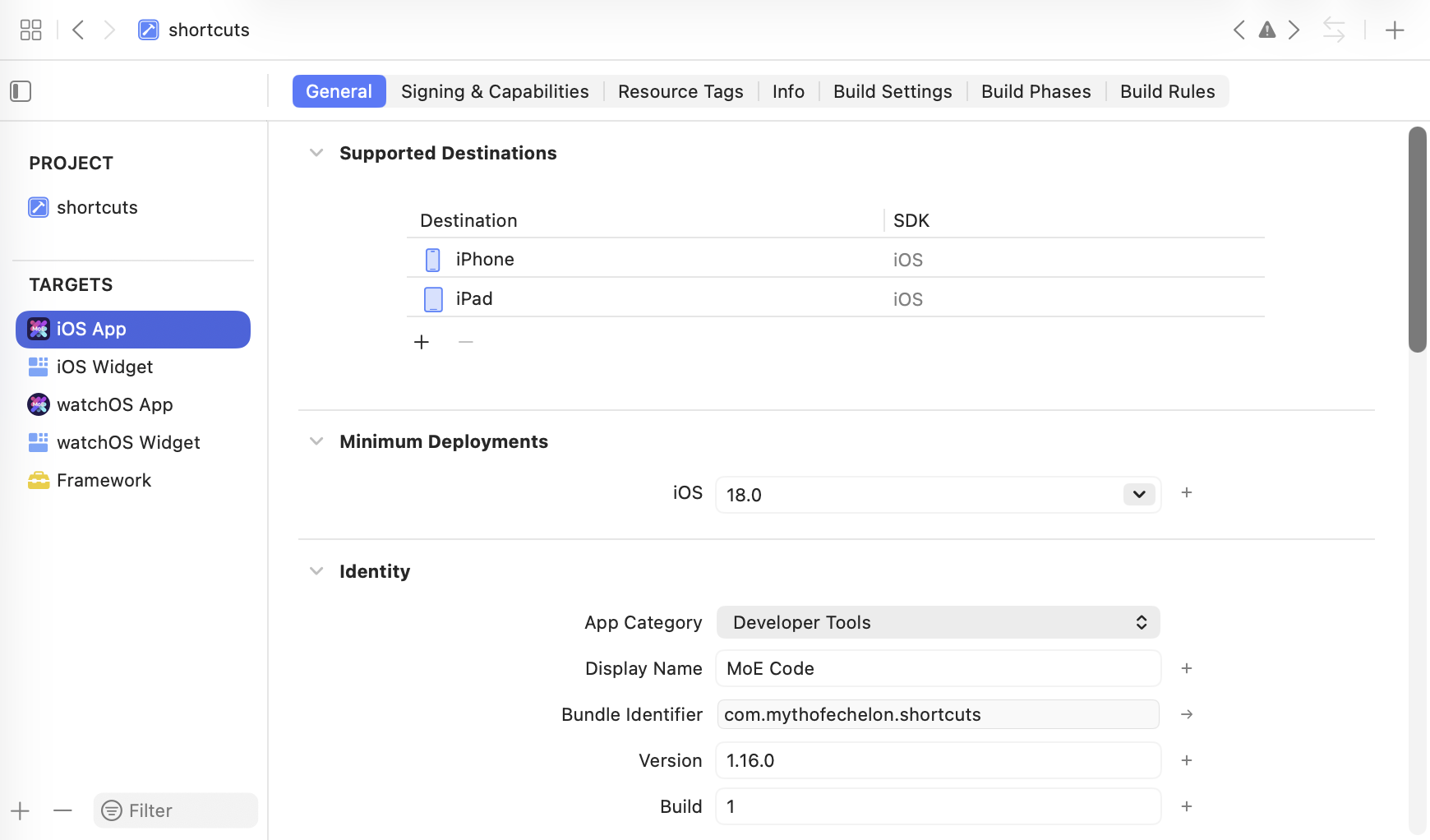Screen dimensions: 1430x840
Task: Add a new target with plus button
Action: (21, 811)
